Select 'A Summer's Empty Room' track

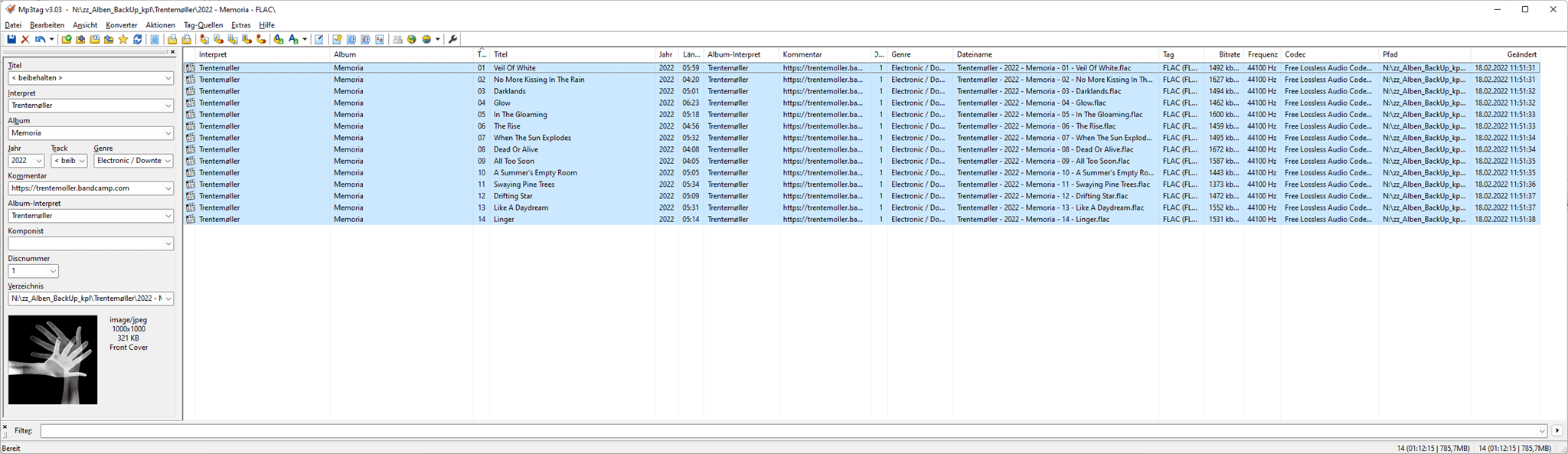click(862, 172)
